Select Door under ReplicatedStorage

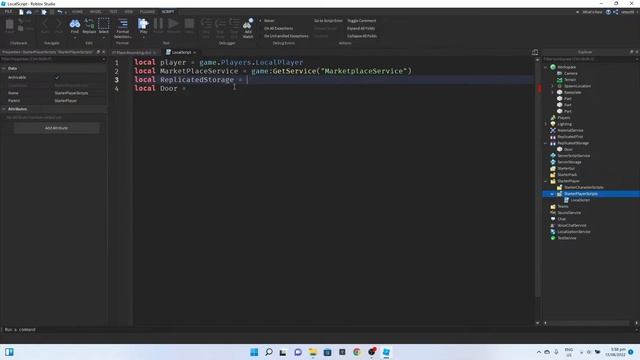click(568, 149)
